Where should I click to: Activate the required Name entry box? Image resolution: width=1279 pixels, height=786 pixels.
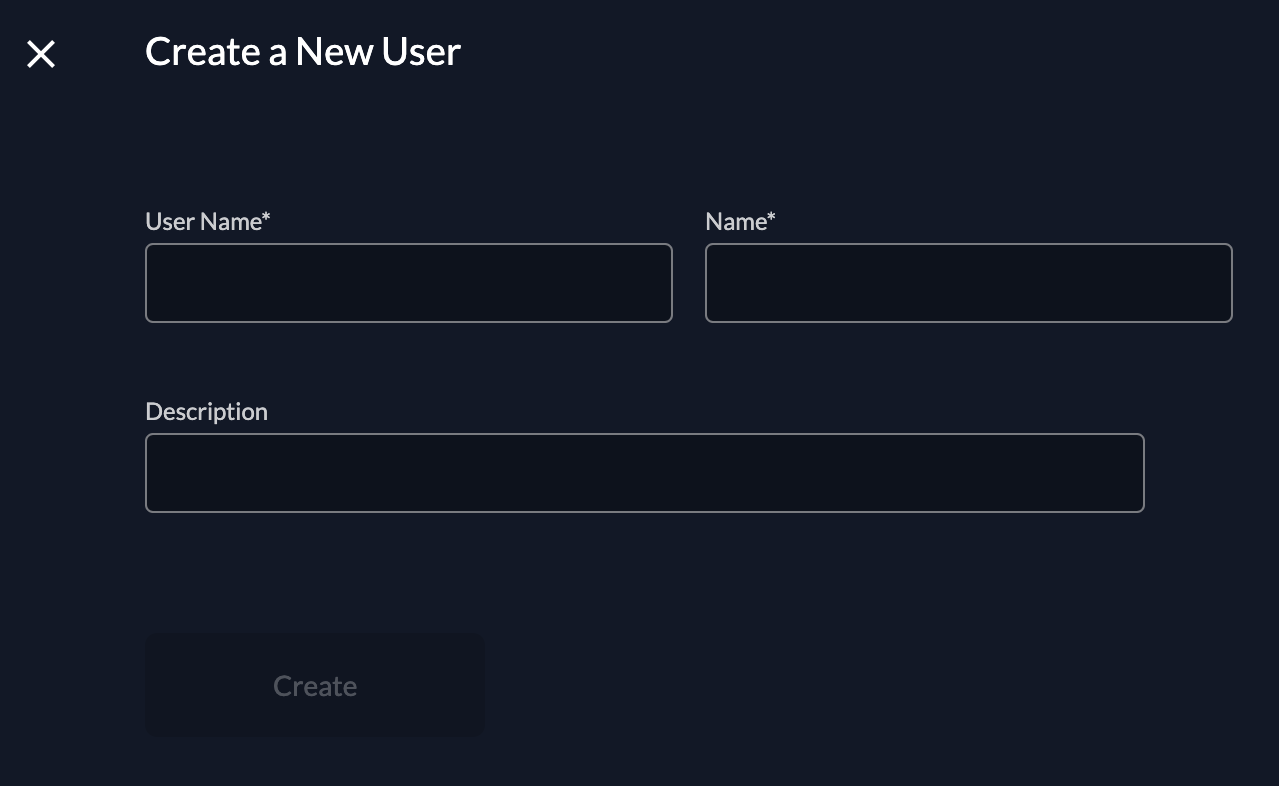click(x=968, y=283)
